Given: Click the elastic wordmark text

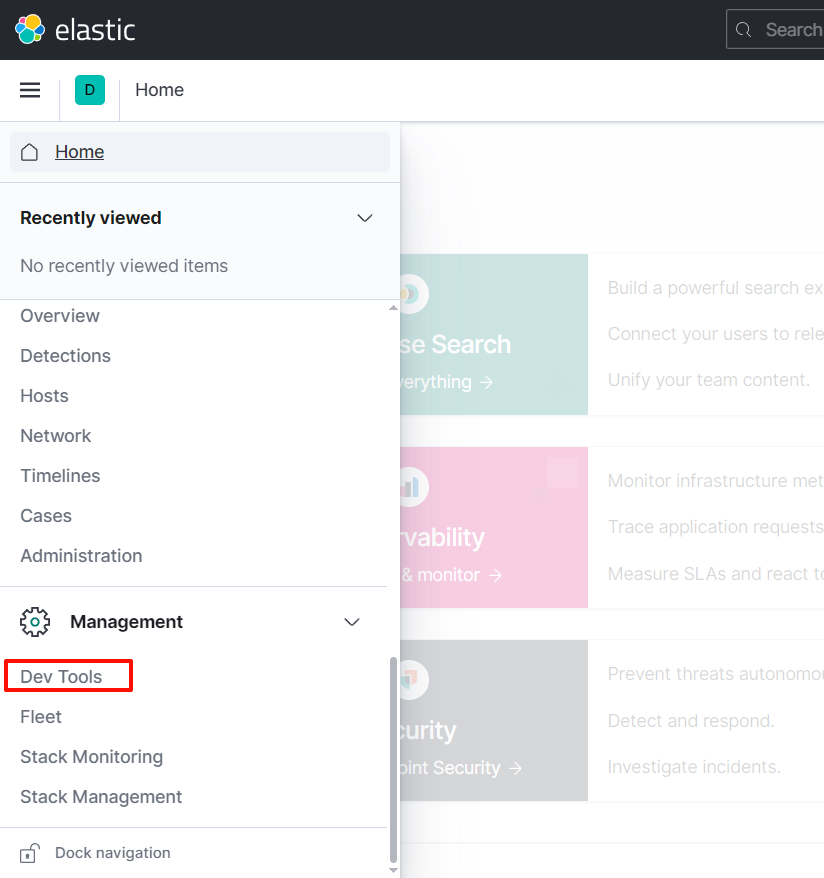Looking at the screenshot, I should (95, 30).
